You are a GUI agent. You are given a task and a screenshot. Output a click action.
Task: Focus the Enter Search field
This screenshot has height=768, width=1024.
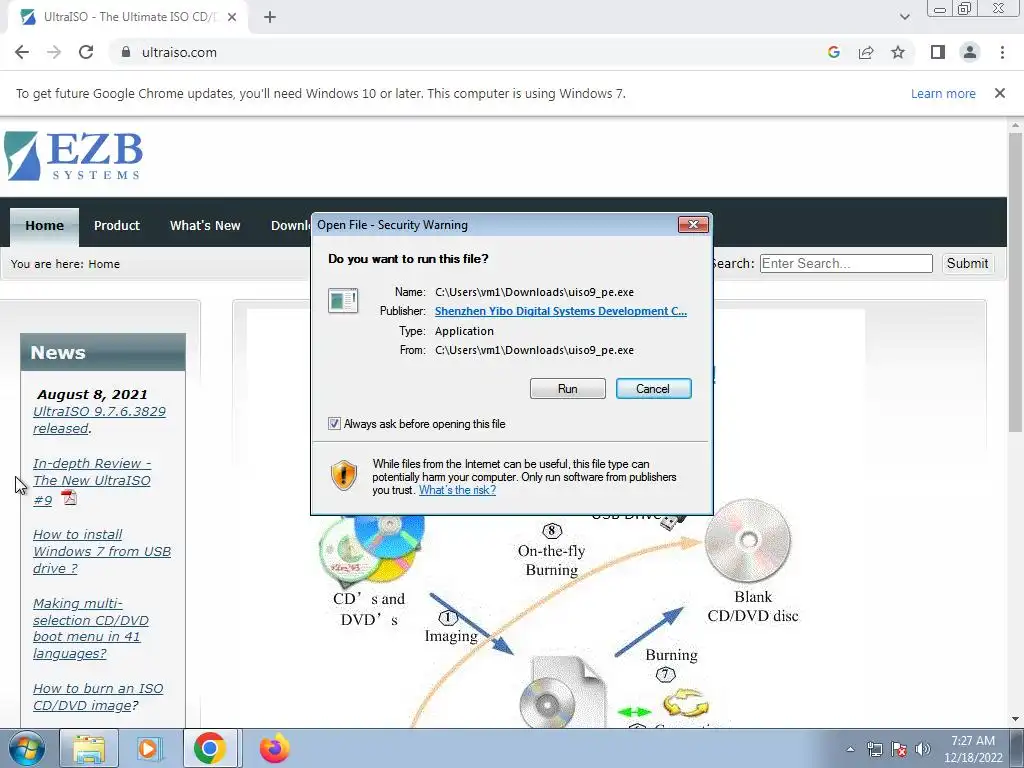point(846,264)
